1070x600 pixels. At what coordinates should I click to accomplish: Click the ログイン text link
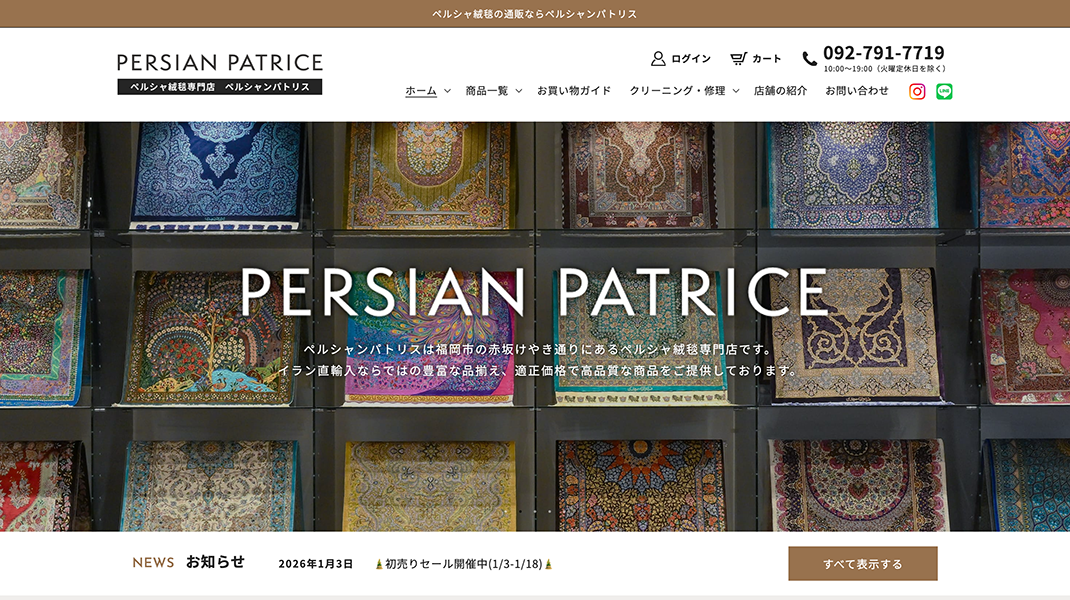tap(691, 59)
